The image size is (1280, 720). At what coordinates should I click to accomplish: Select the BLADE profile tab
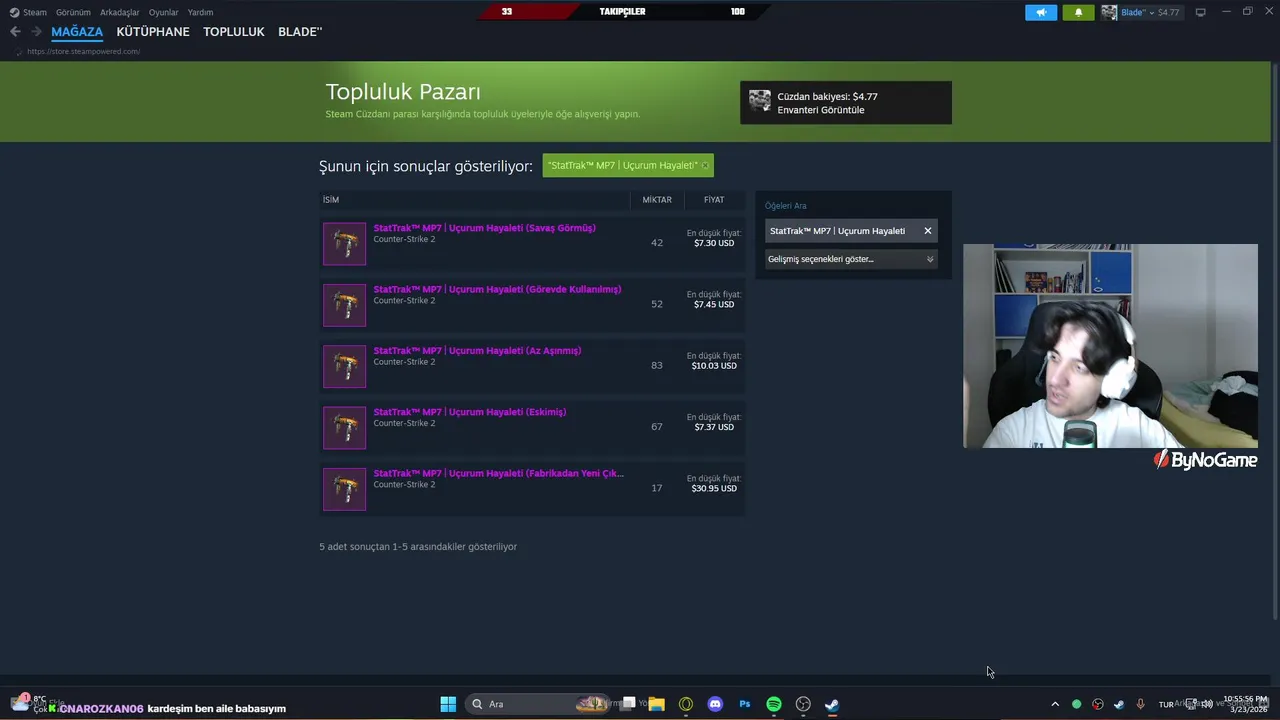click(x=300, y=32)
